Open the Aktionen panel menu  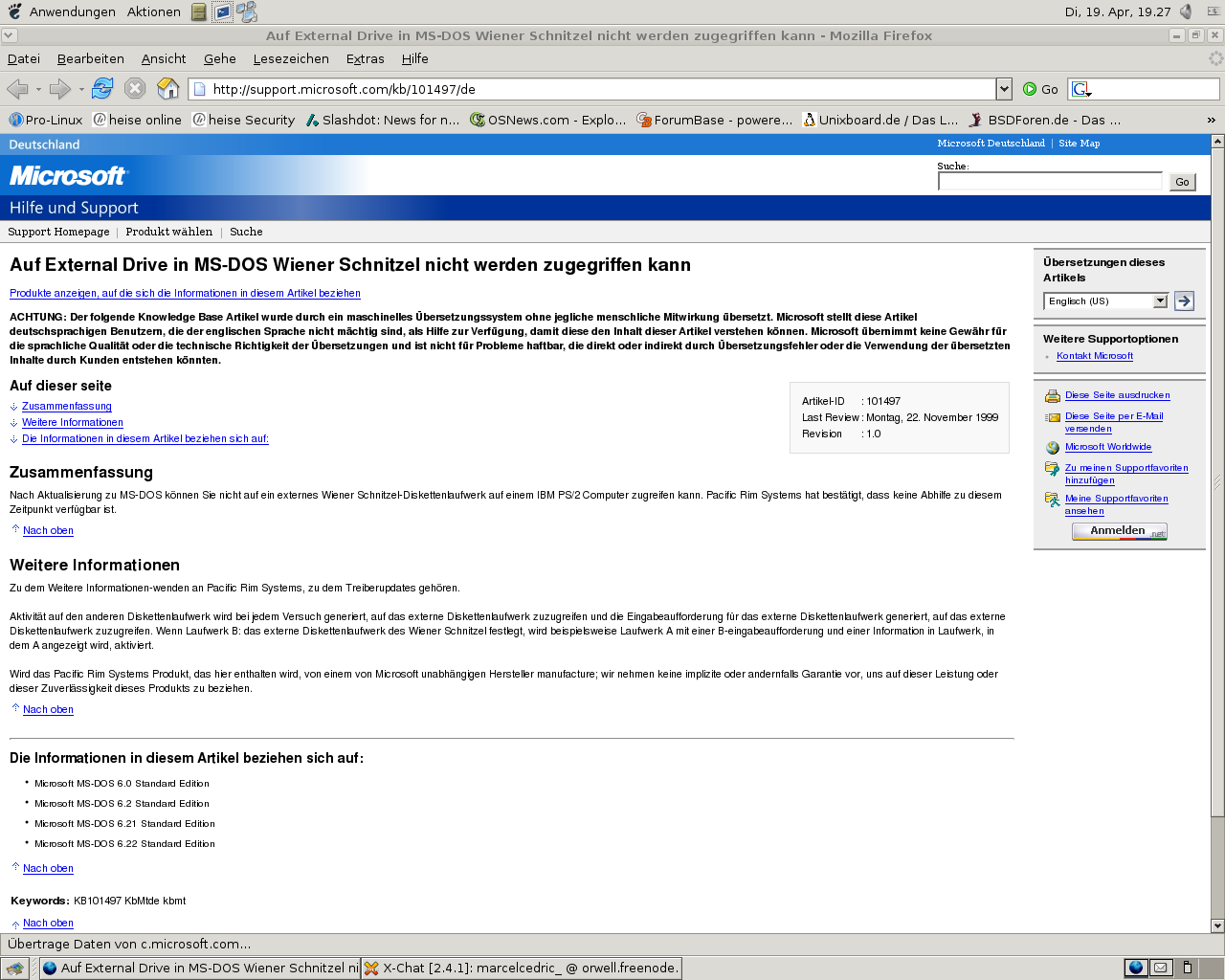tap(153, 11)
